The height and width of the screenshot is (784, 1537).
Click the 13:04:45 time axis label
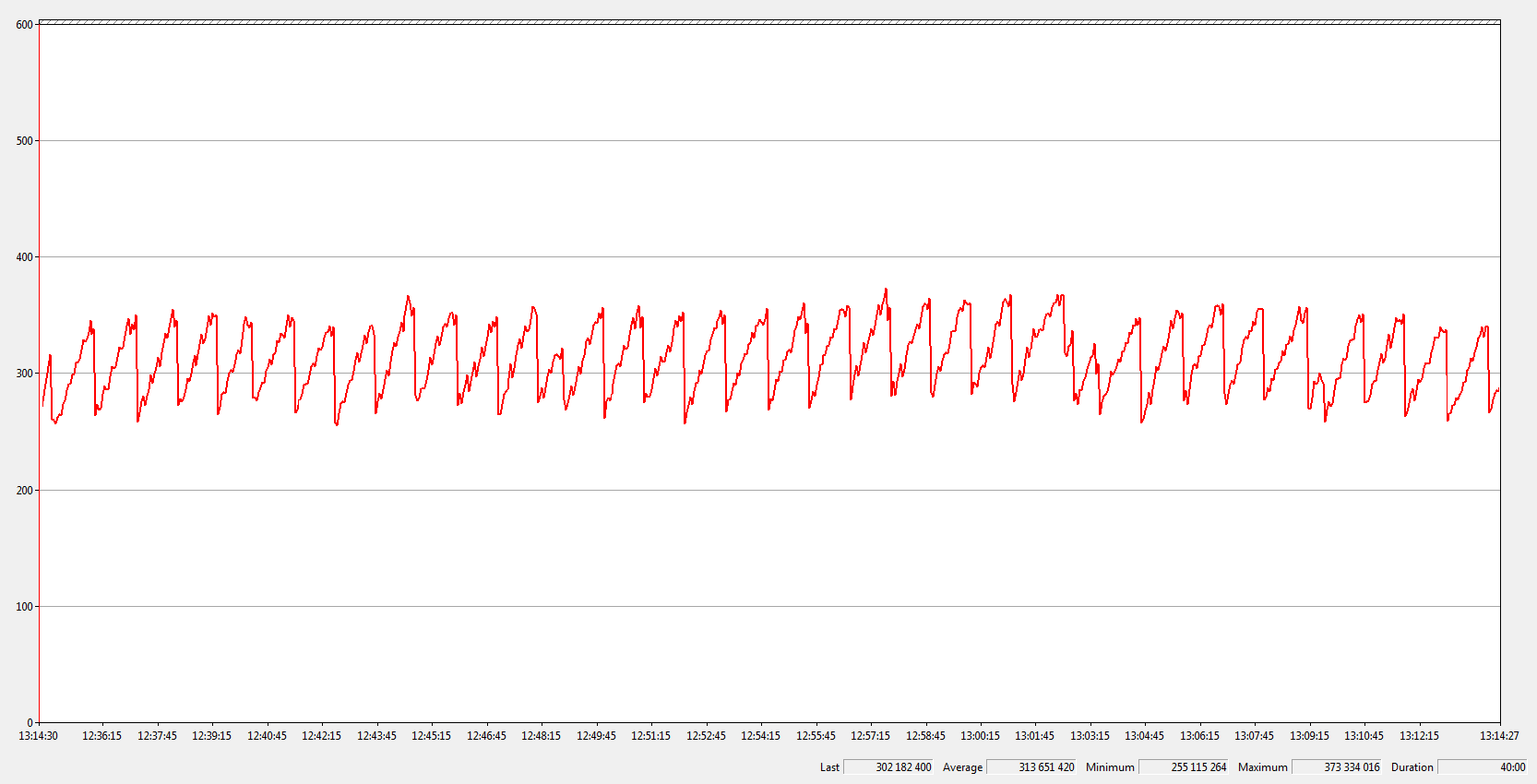click(1145, 736)
